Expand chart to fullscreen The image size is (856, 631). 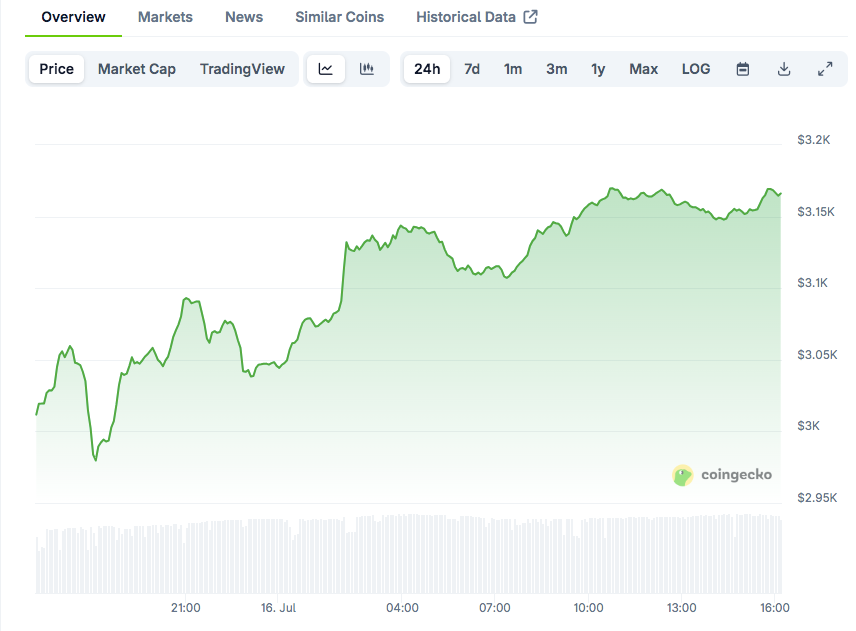pos(824,69)
